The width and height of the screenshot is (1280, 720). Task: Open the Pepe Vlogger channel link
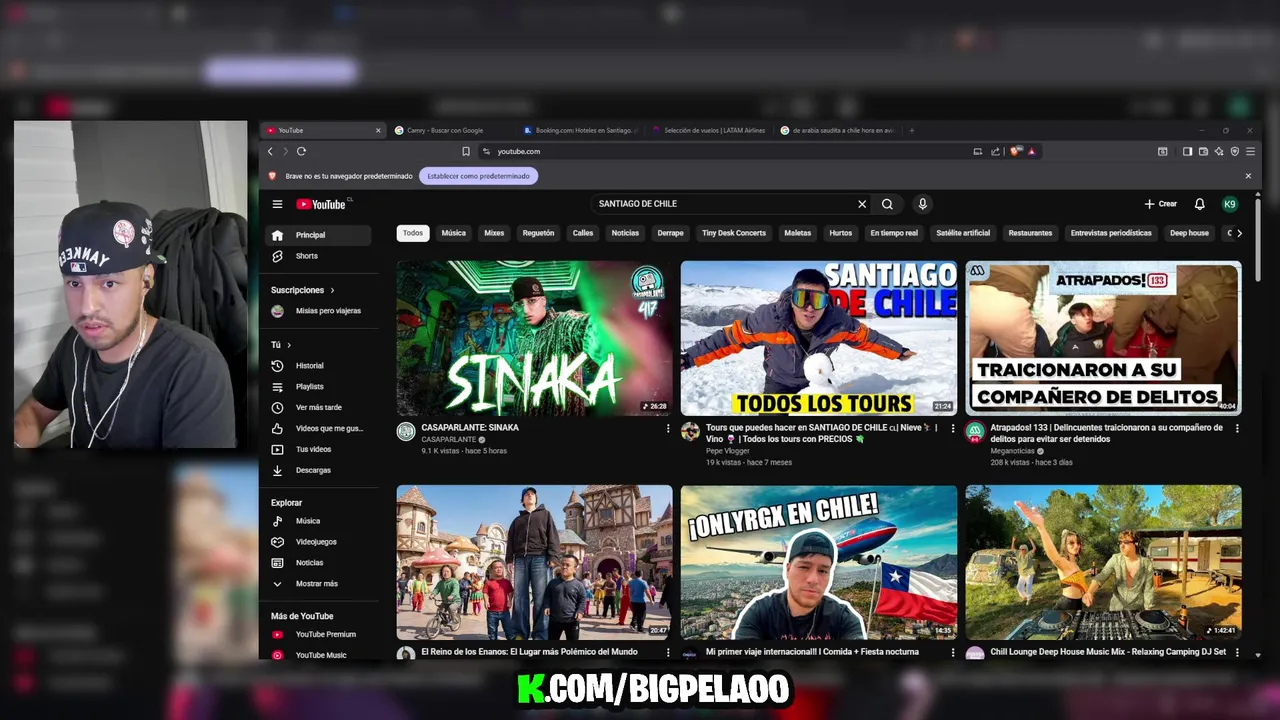tap(728, 451)
